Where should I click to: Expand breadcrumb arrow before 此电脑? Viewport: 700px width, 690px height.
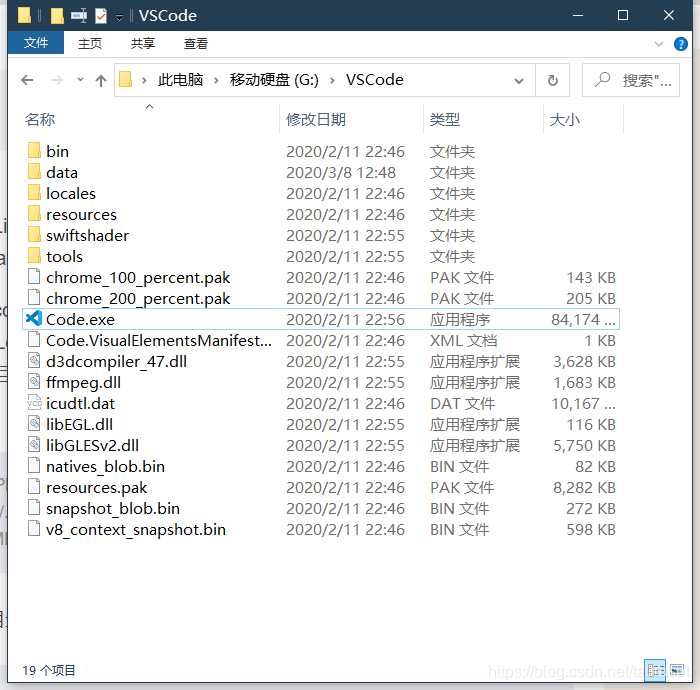click(x=144, y=80)
